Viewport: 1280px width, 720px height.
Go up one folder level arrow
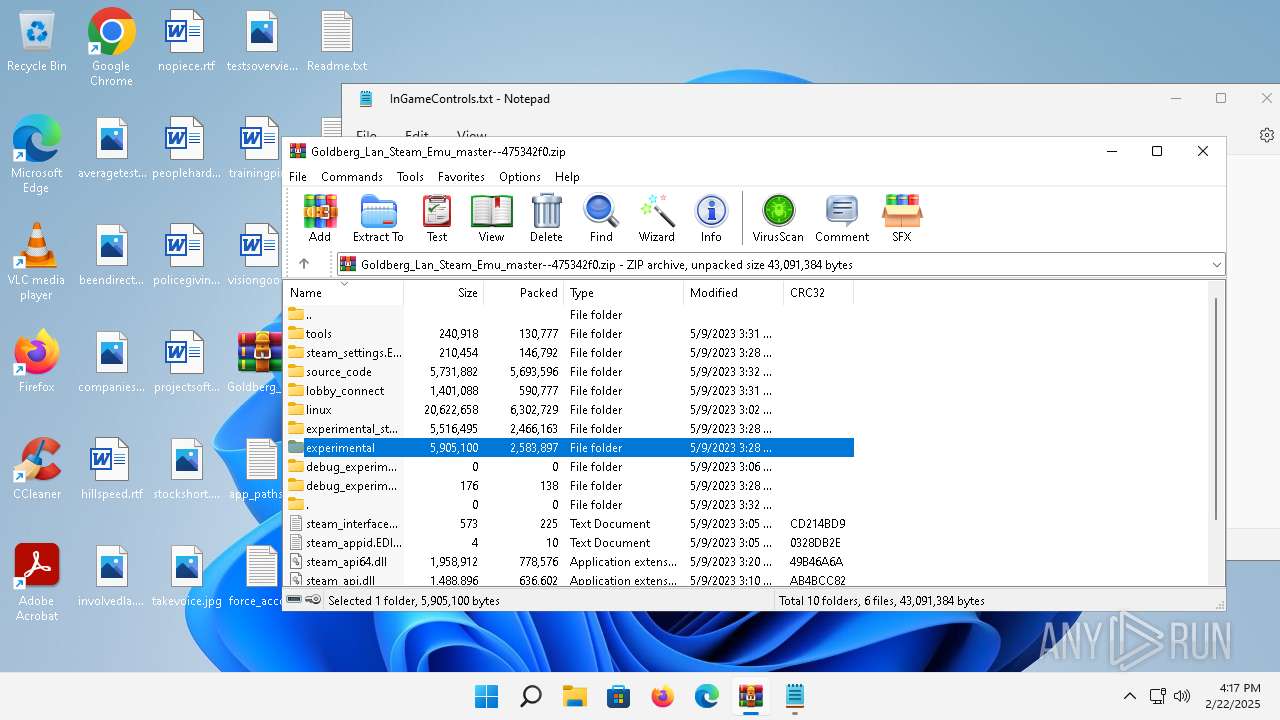304,264
